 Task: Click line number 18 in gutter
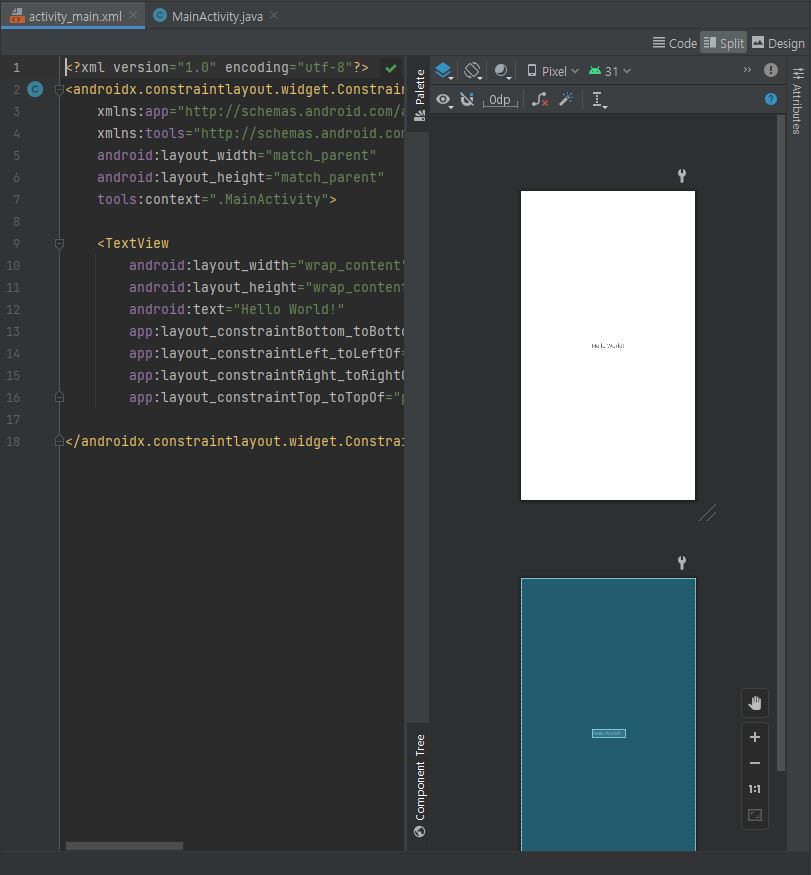click(x=13, y=441)
